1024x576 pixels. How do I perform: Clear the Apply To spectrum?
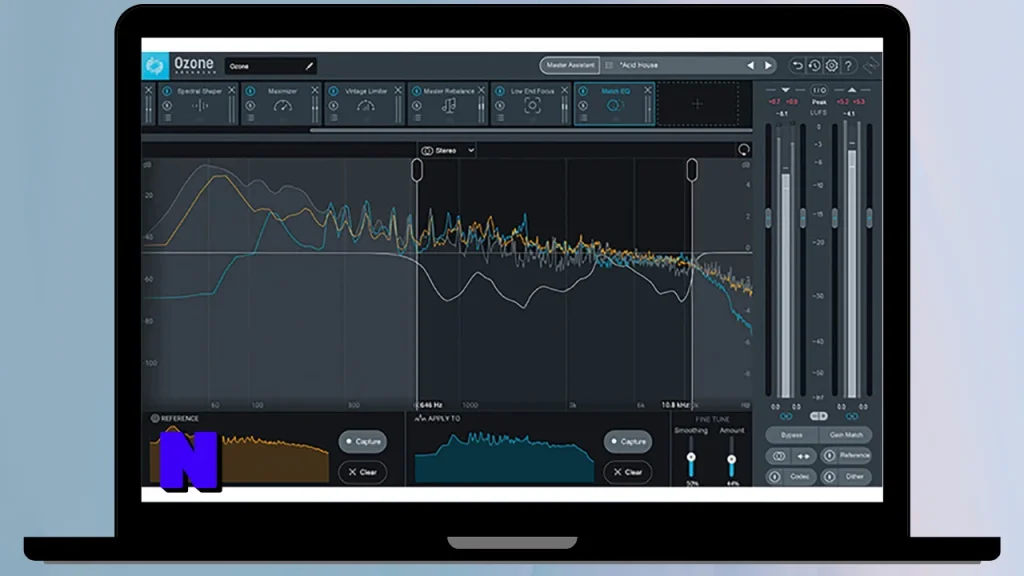coord(628,472)
